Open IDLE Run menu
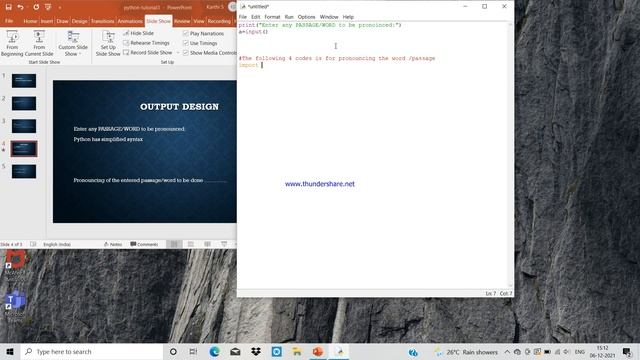 (x=289, y=17)
